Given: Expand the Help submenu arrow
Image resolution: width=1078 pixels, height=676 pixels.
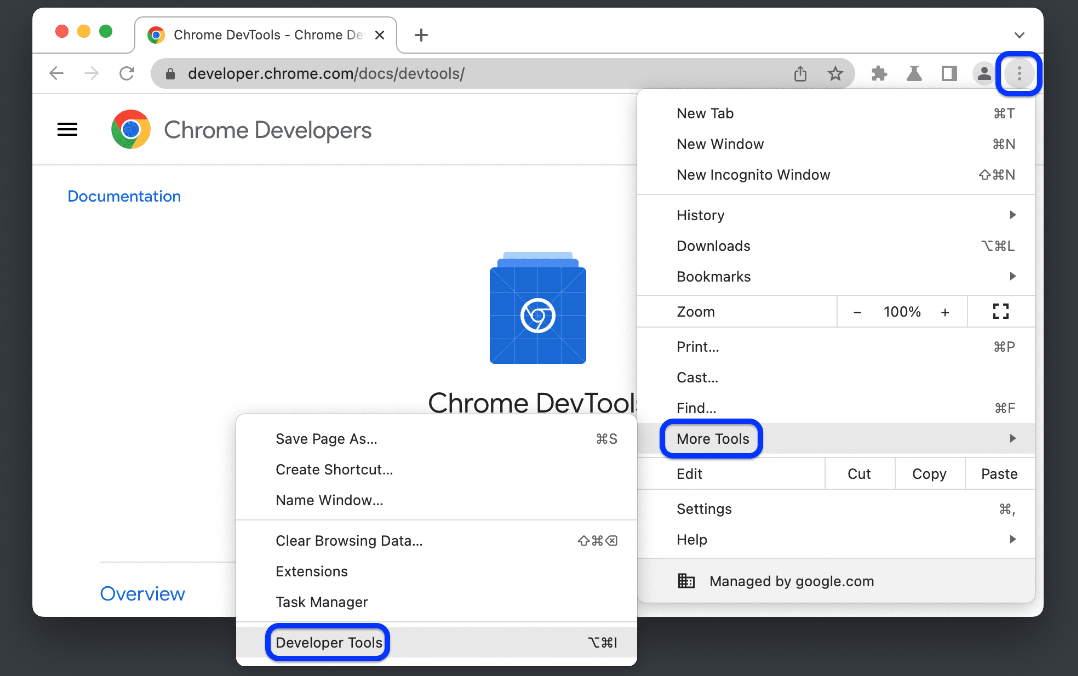Looking at the screenshot, I should pyautogui.click(x=1012, y=539).
